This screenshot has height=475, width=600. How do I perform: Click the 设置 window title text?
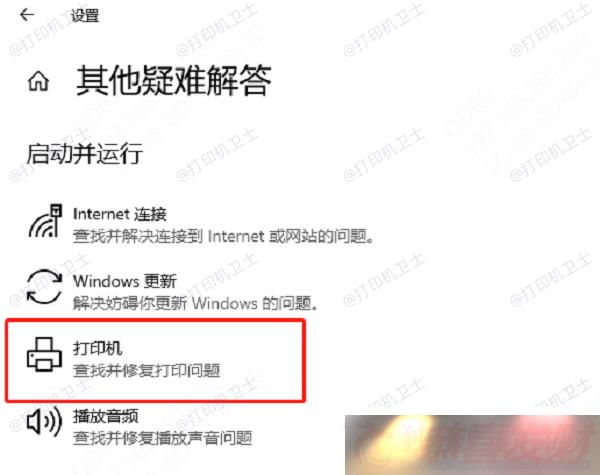click(x=85, y=16)
